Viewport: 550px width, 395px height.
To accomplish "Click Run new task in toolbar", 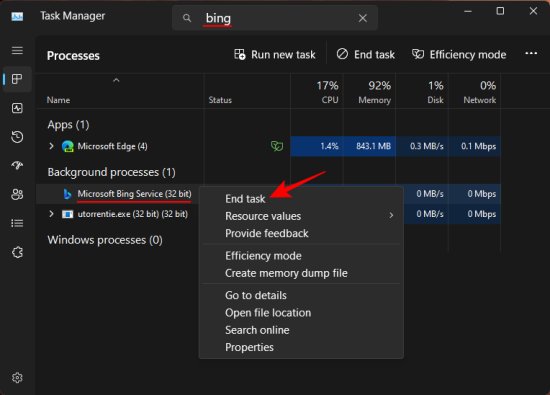I will (275, 55).
